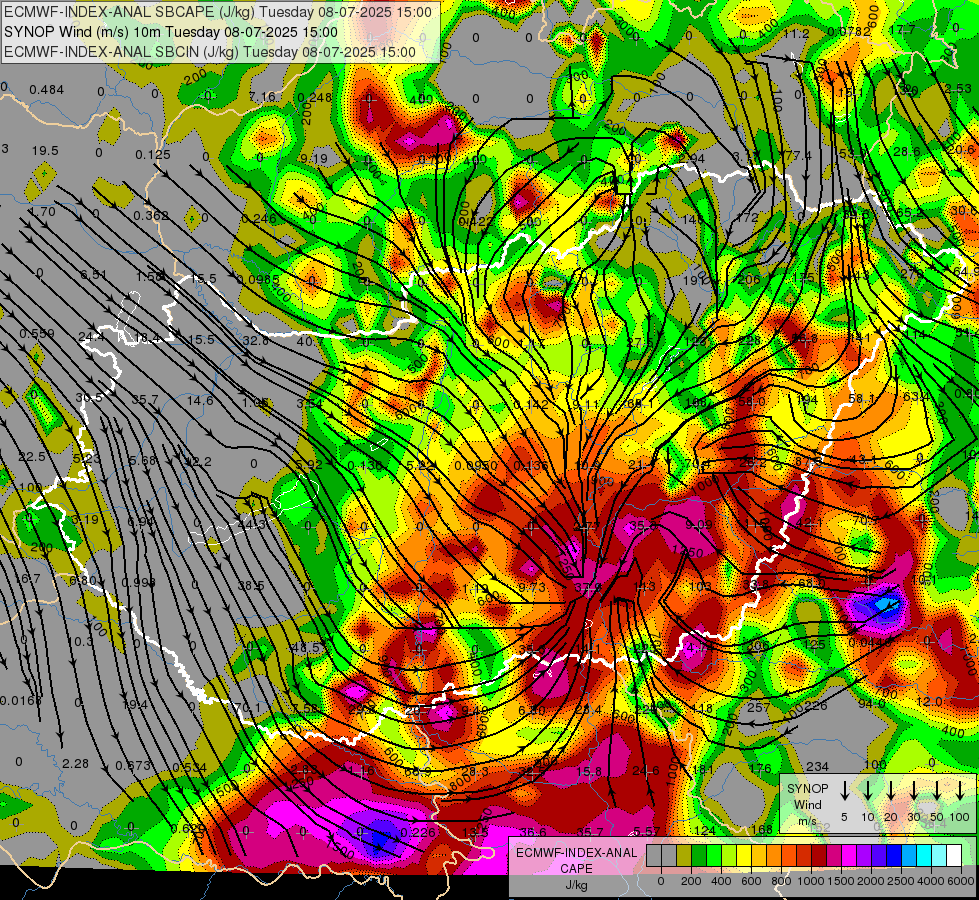
Task: Pick the bright magenta swatch in CAPE scale
Action: click(x=849, y=856)
